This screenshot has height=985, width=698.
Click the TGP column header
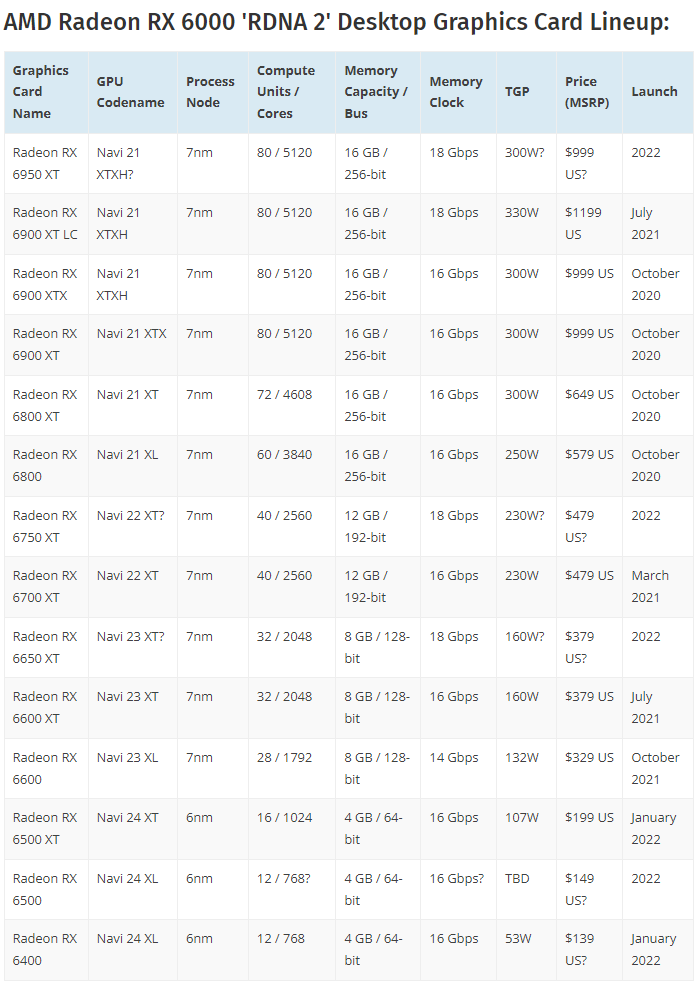[x=518, y=92]
